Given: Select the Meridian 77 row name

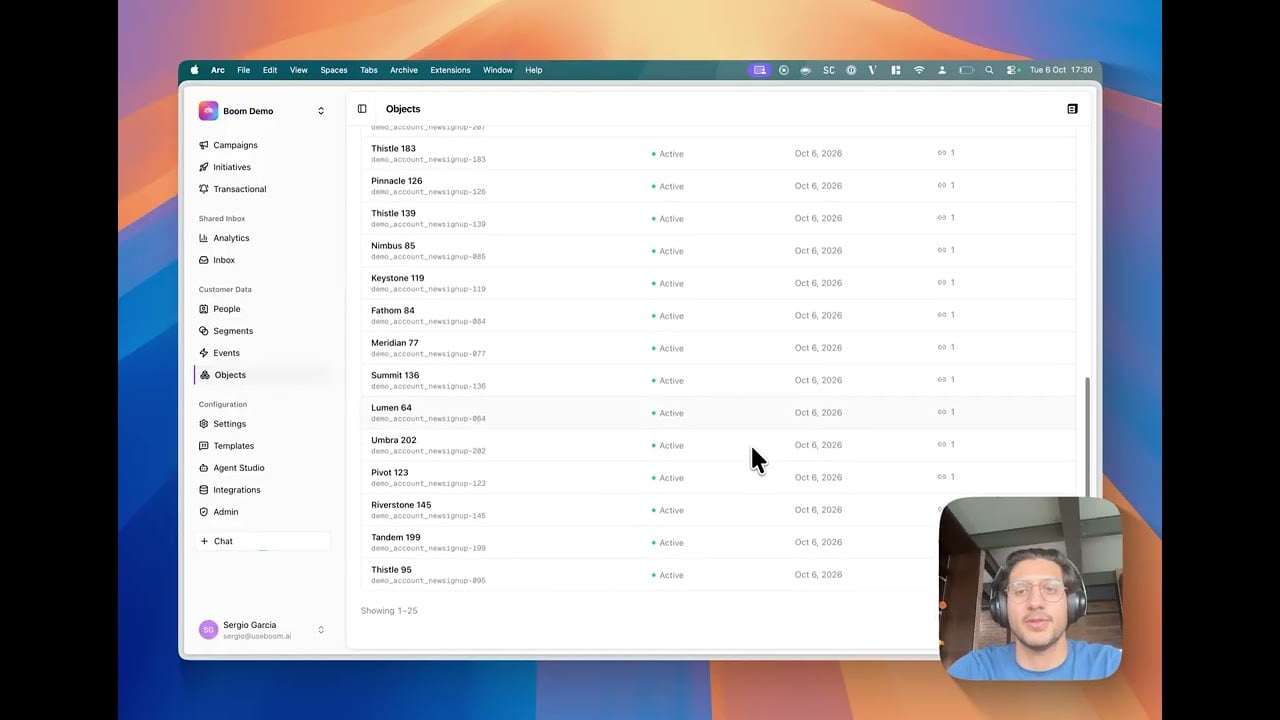Looking at the screenshot, I should point(395,343).
